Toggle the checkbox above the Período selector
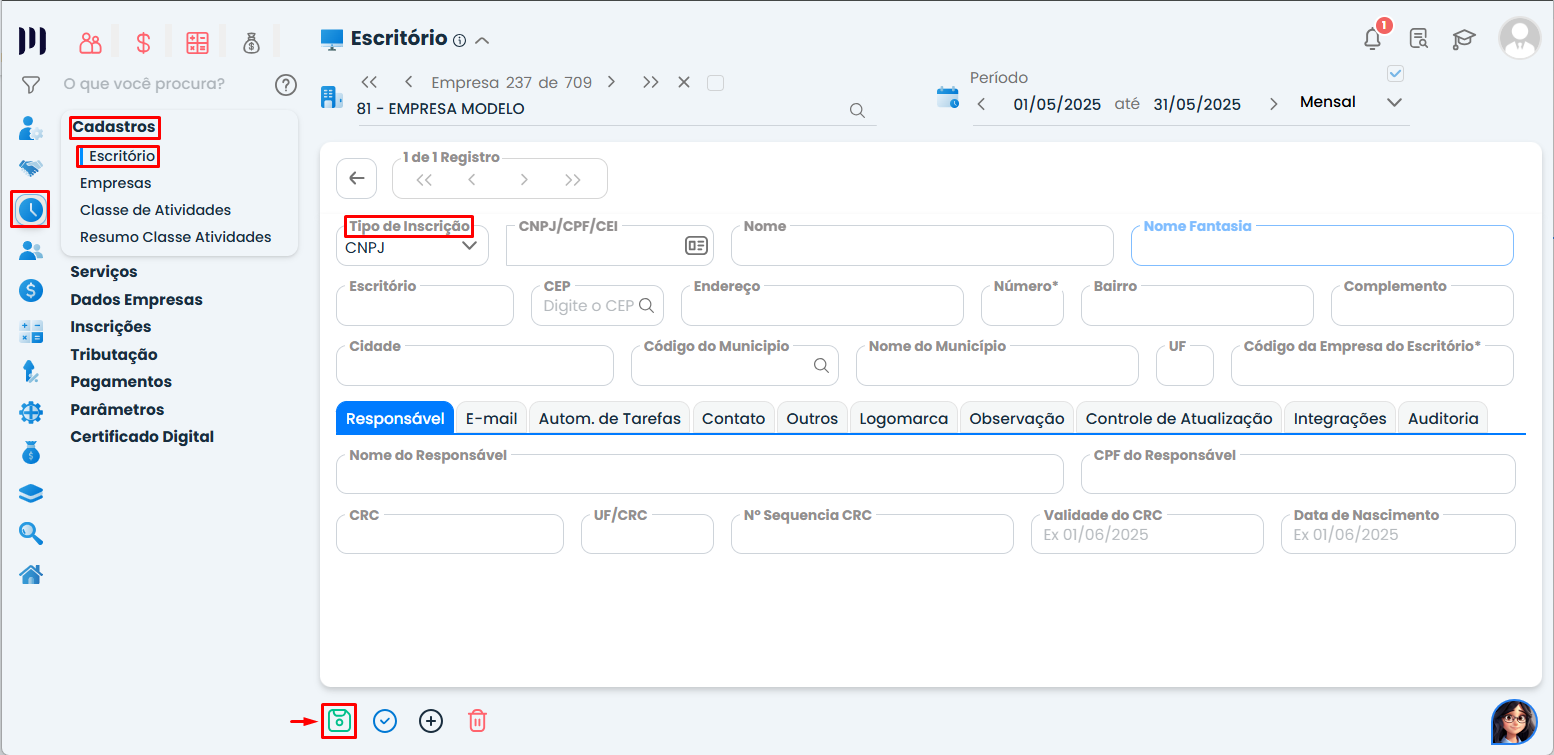The image size is (1554, 755). [1396, 74]
